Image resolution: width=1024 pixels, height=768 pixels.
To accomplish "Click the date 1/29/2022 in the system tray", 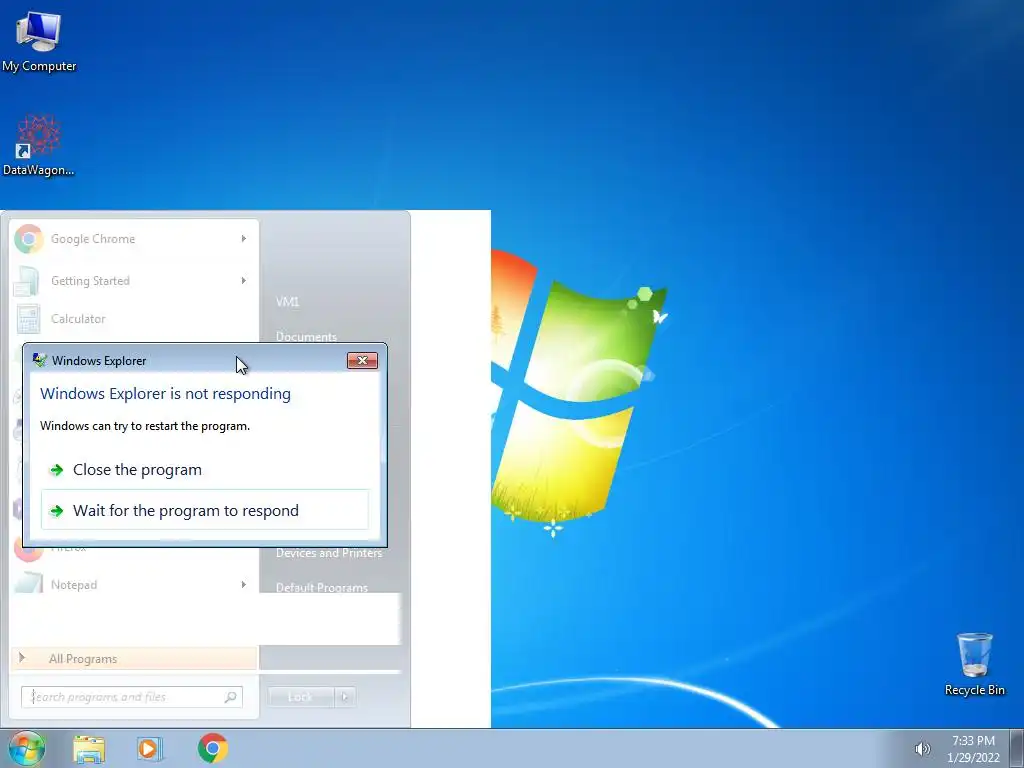I will click(x=973, y=758).
